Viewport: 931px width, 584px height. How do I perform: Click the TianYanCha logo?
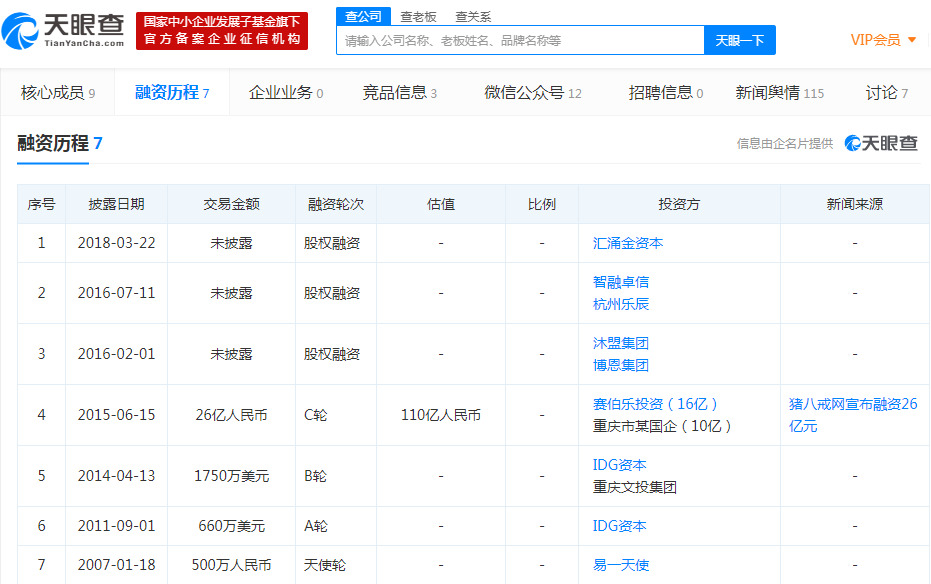pos(64,31)
